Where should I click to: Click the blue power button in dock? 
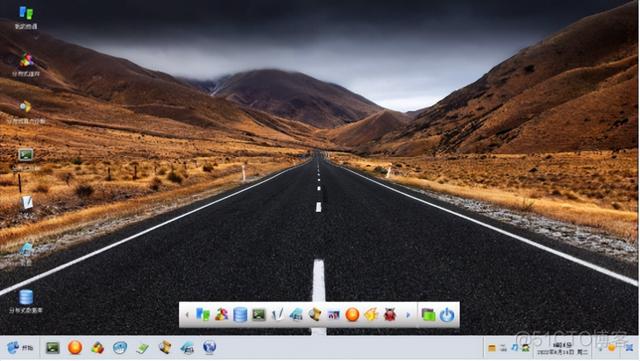tap(447, 315)
